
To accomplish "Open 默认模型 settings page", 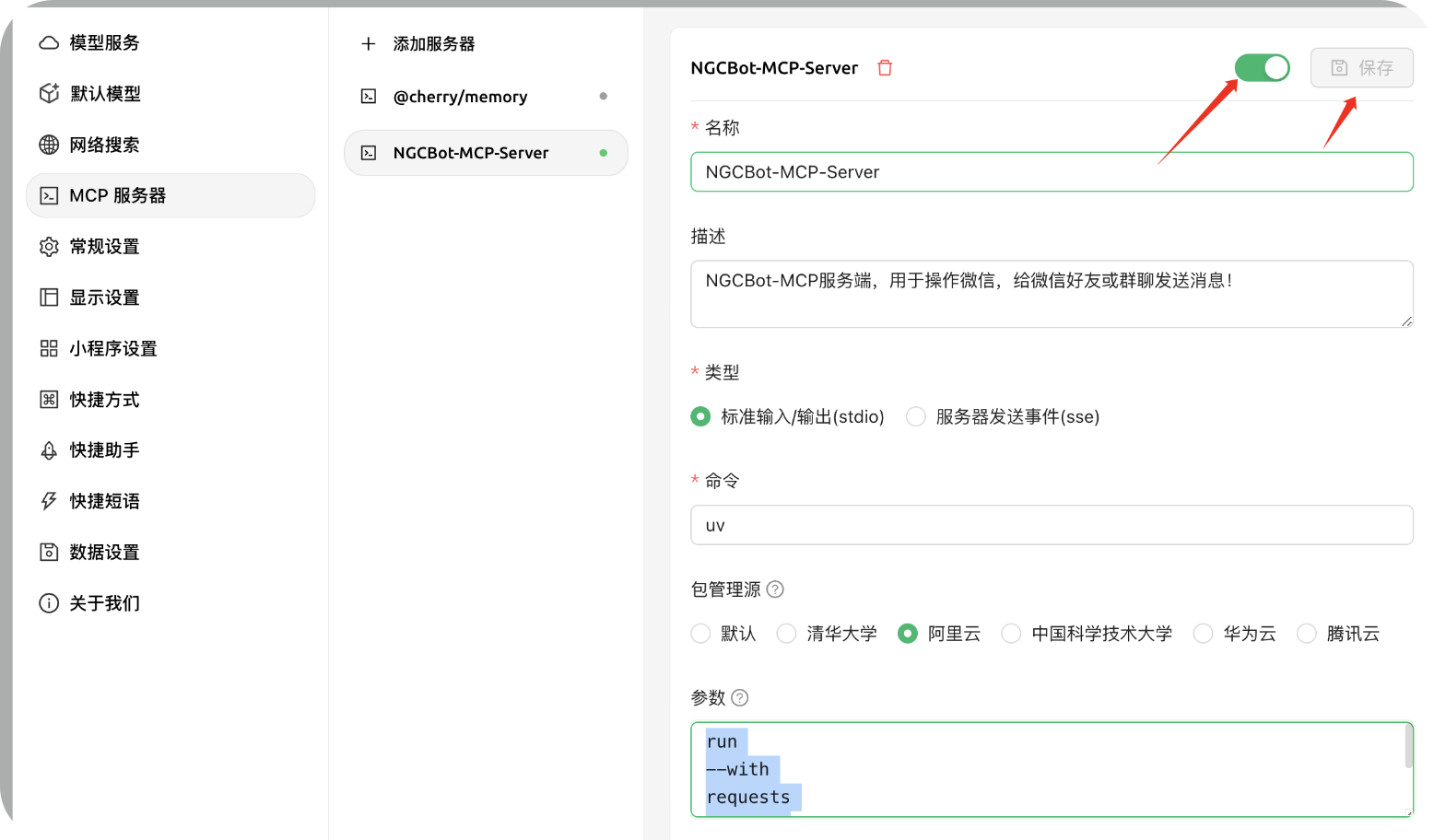I will pyautogui.click(x=170, y=93).
